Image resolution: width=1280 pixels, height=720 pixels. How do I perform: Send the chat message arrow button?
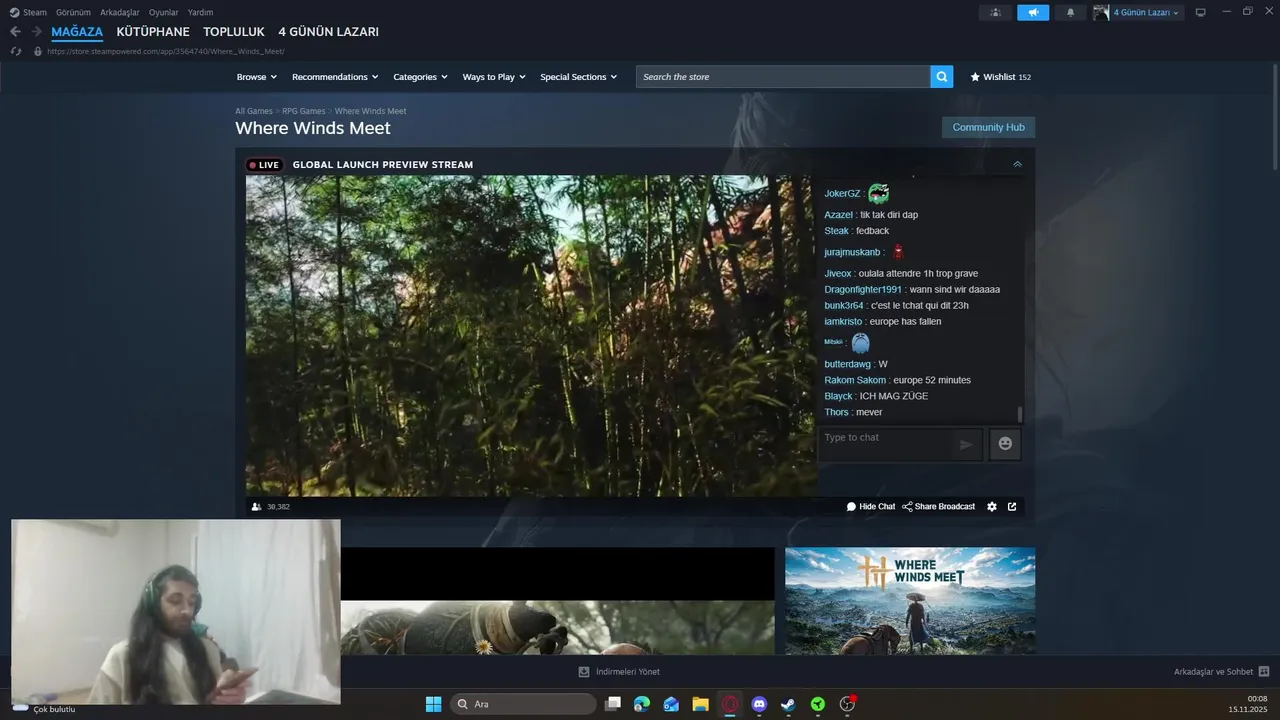[x=966, y=444]
